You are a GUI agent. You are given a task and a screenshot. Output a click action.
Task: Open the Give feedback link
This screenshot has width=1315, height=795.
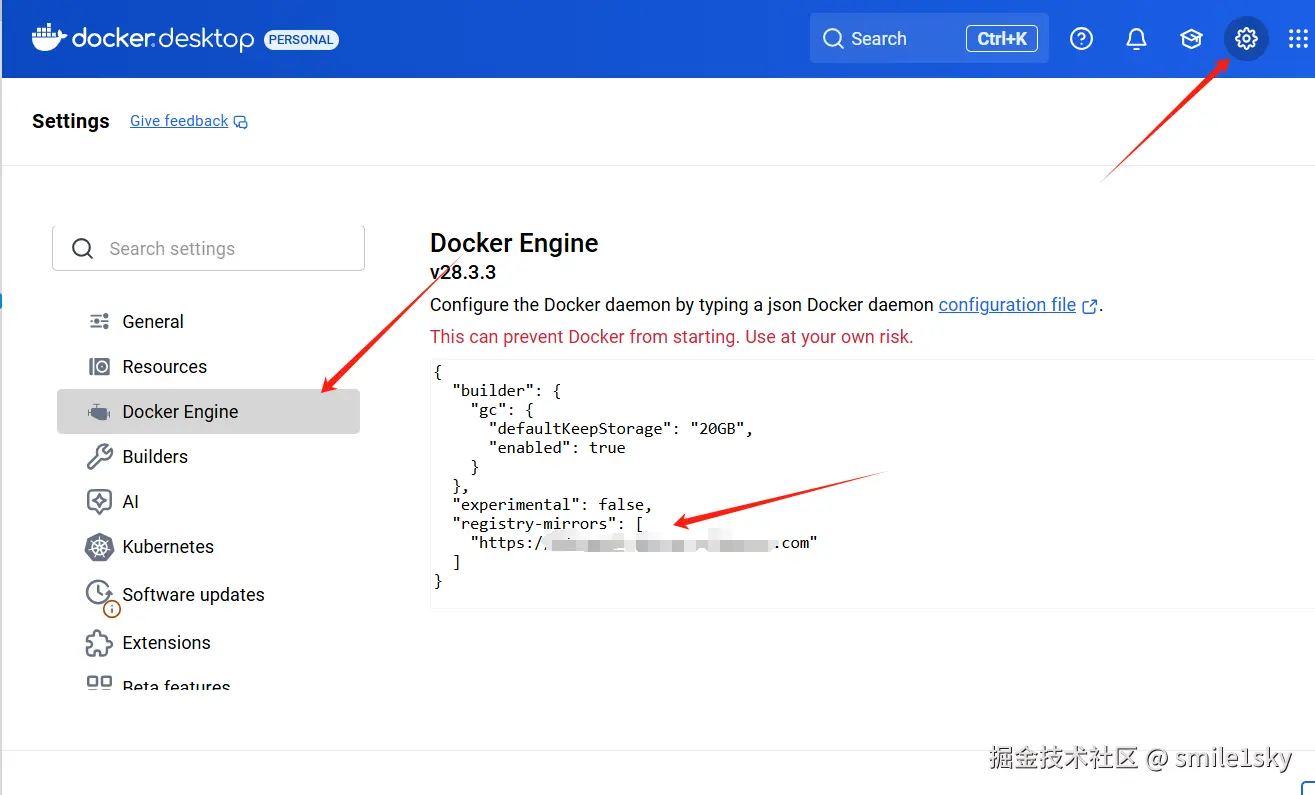179,121
